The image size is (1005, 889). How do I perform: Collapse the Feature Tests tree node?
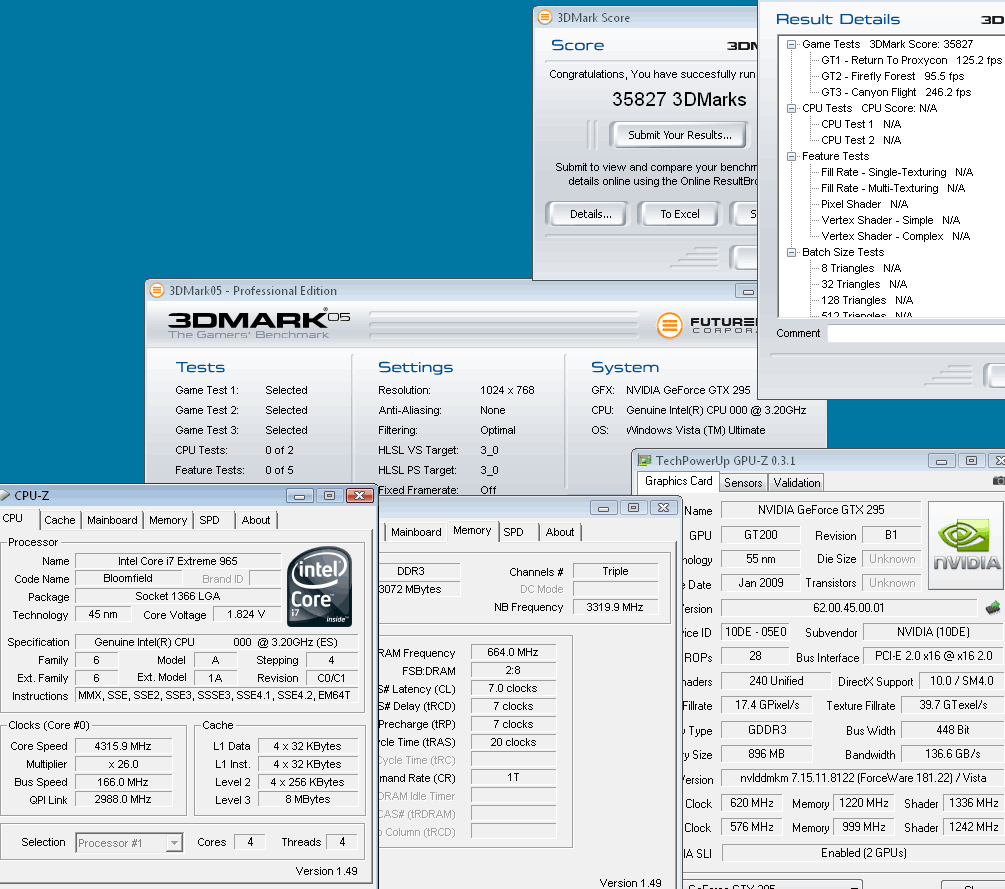click(792, 156)
